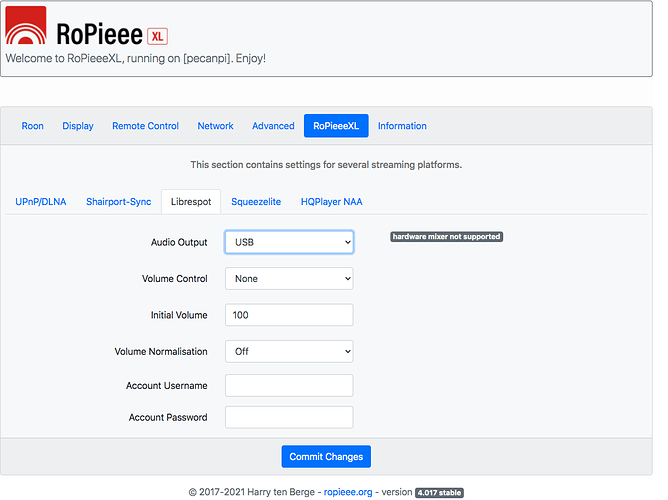Click the Initial Volume input field
Viewport: 668px width, 500px height.
point(289,315)
